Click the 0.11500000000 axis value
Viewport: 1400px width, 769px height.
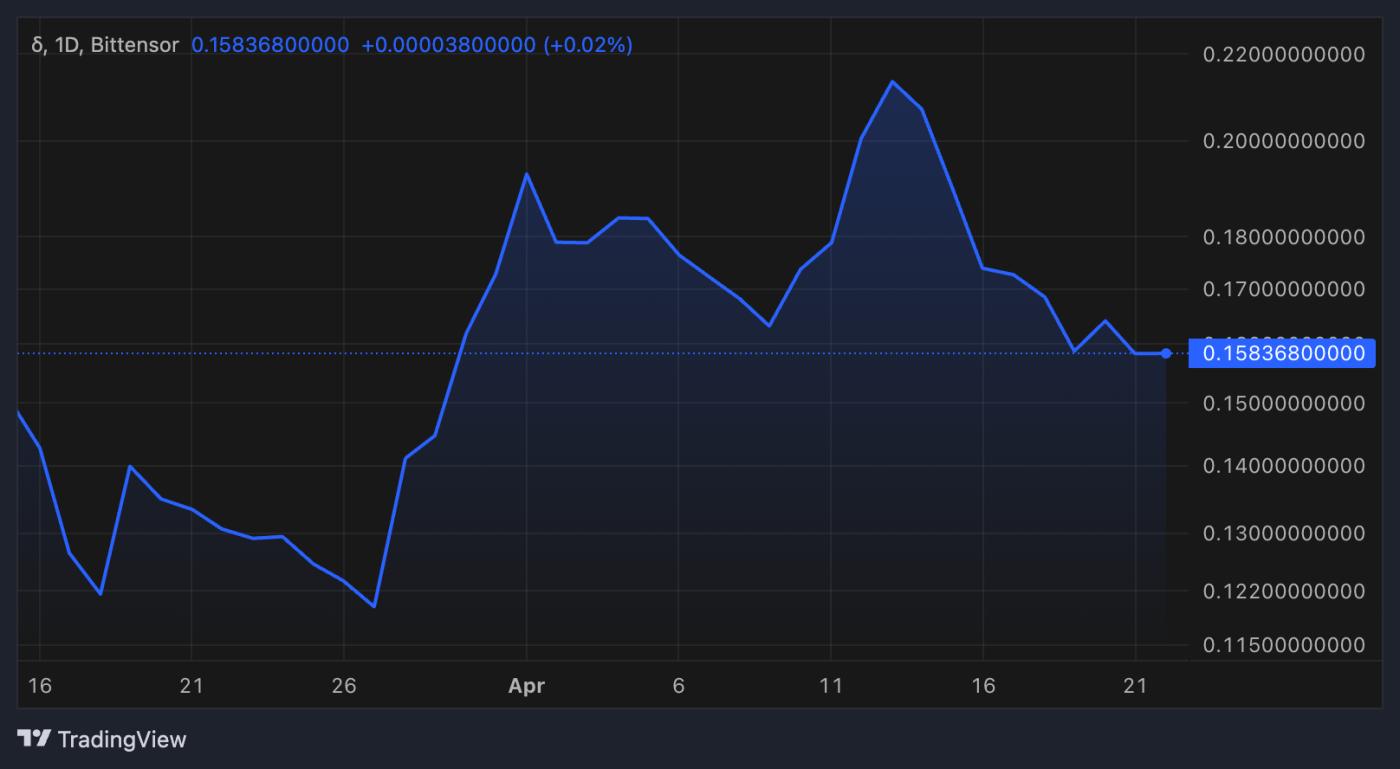(1285, 645)
